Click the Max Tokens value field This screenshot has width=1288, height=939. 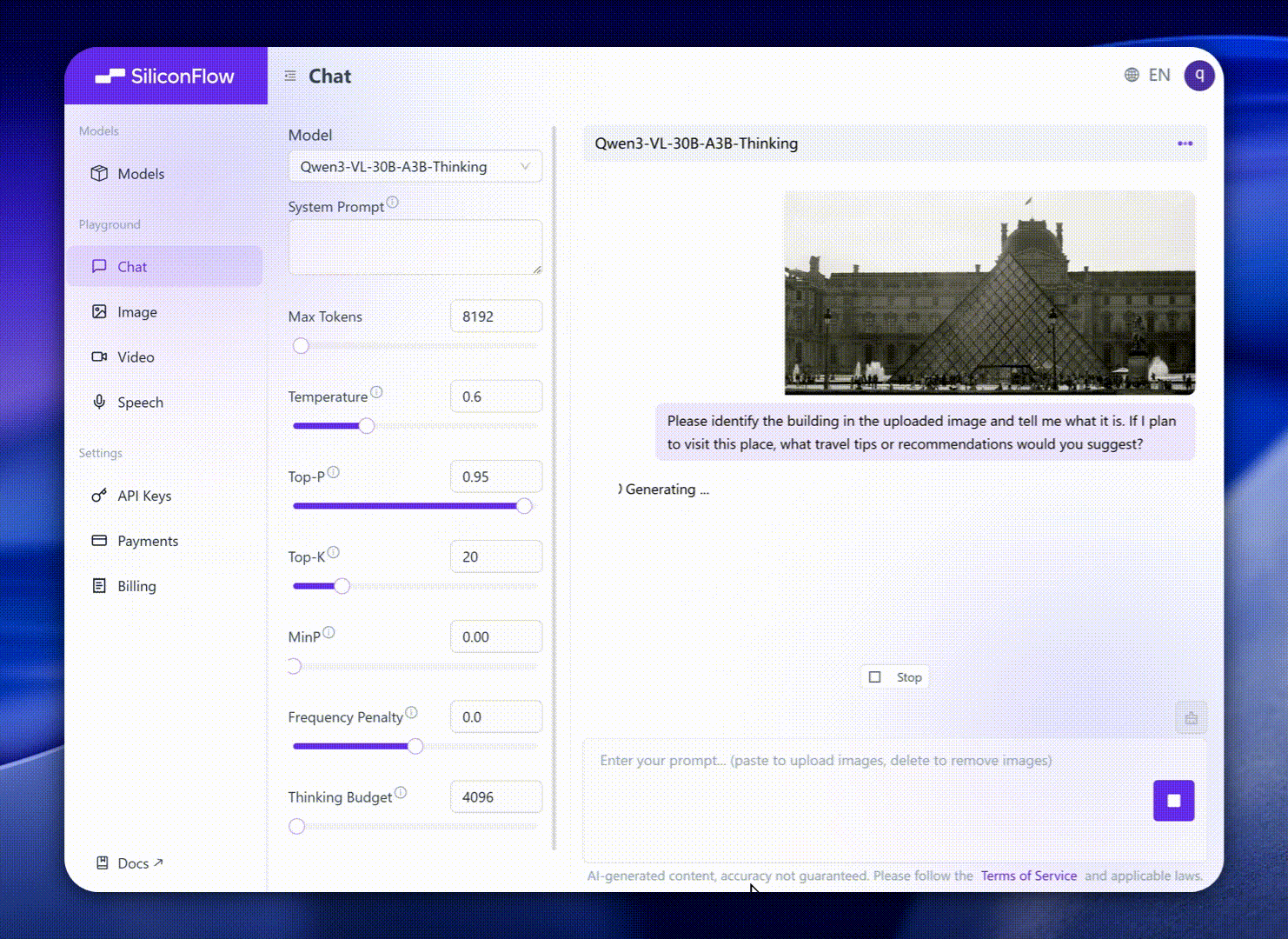496,316
